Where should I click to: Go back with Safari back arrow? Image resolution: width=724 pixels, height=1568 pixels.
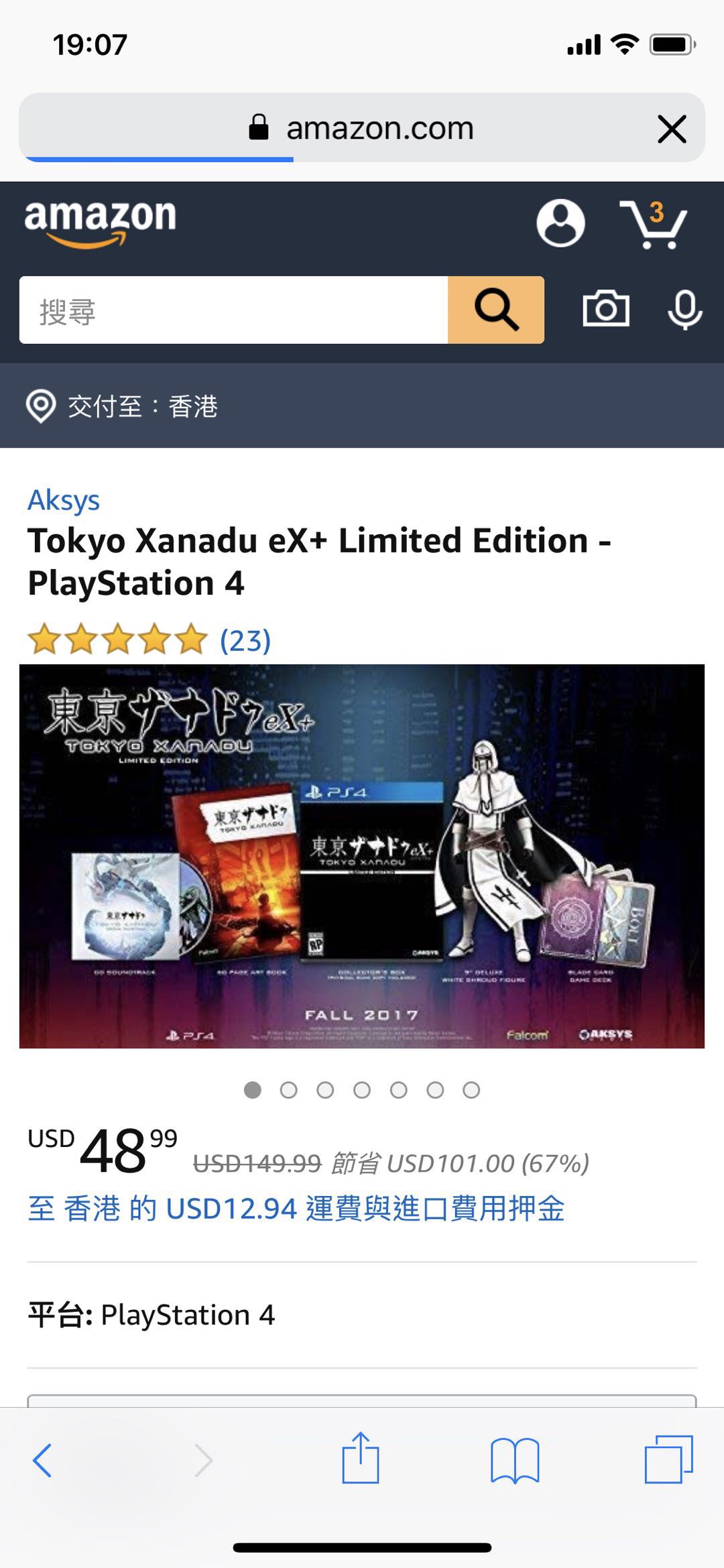pyautogui.click(x=42, y=1460)
